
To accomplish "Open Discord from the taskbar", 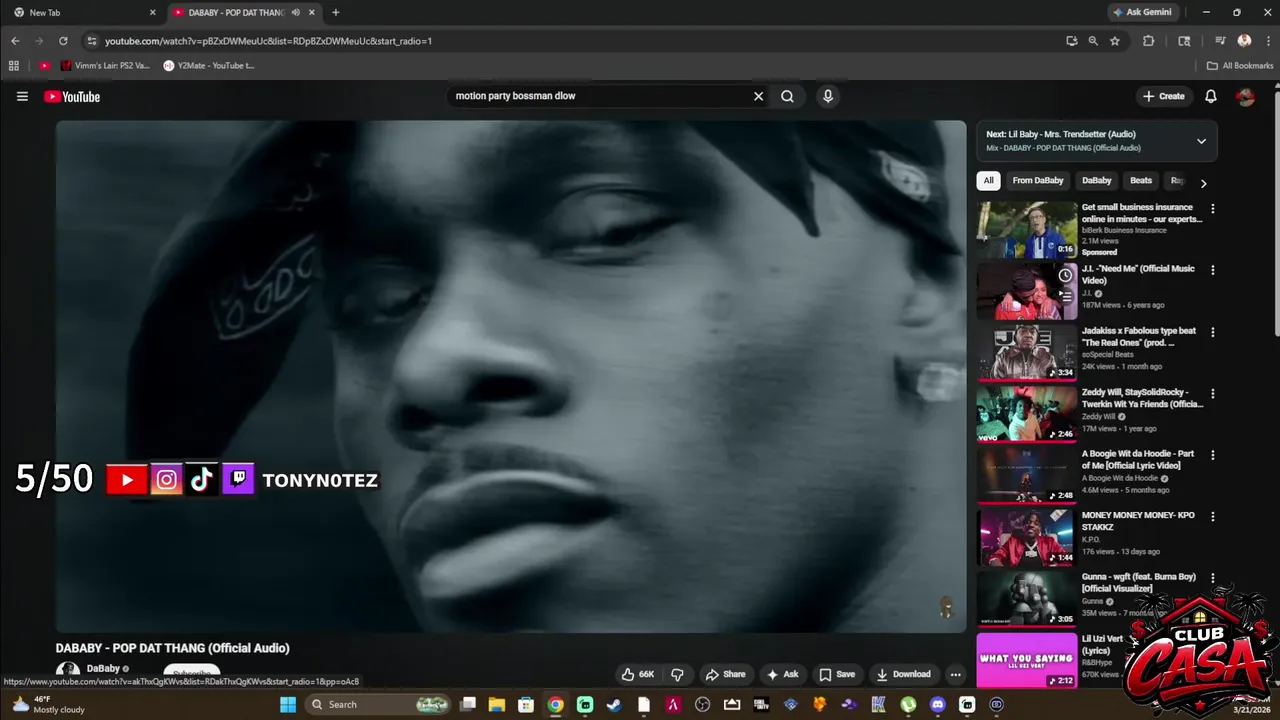I will pos(937,704).
